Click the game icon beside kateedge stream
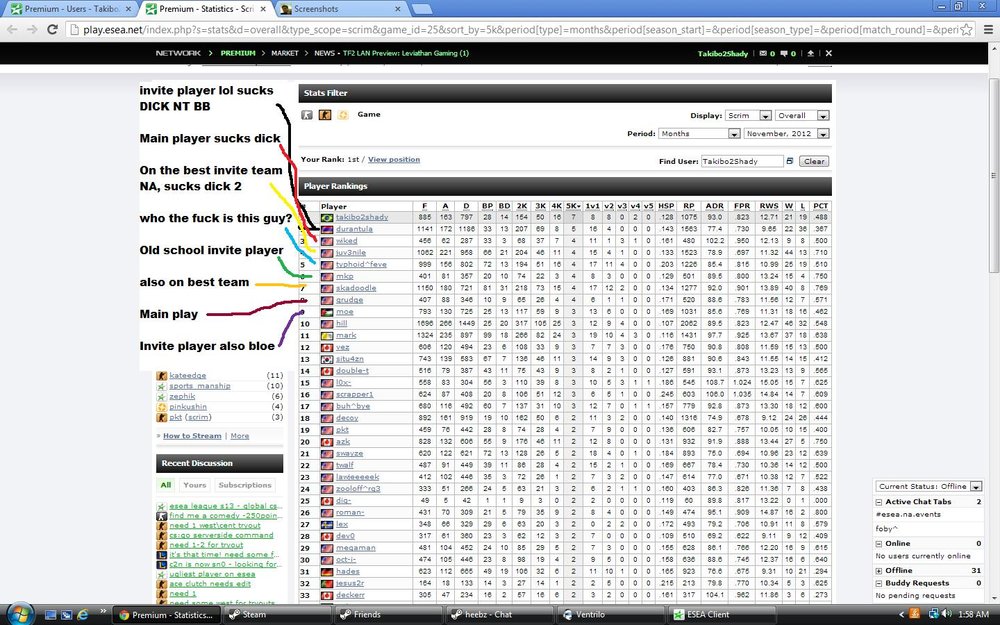1000x625 pixels. 161,376
